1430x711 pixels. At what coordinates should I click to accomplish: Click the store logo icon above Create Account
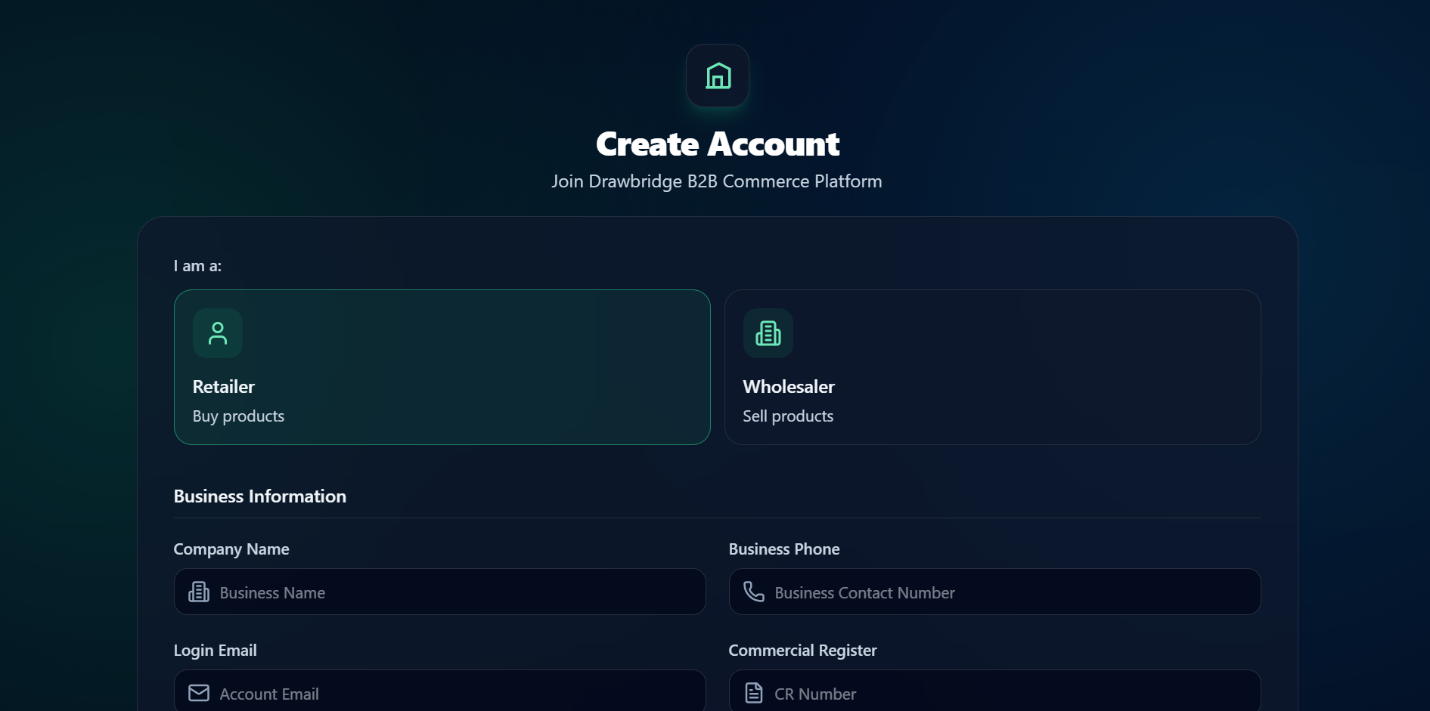[x=718, y=76]
